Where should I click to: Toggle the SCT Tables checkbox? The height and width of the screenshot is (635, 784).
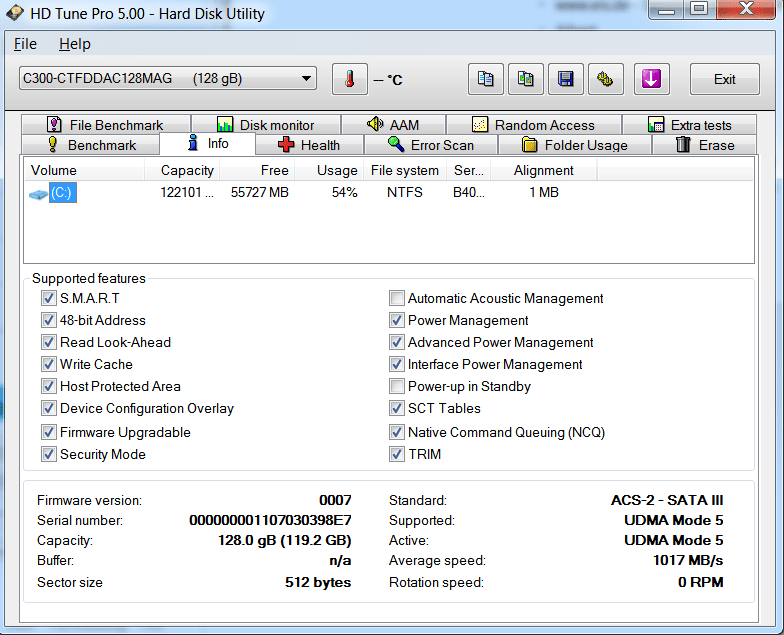point(397,408)
